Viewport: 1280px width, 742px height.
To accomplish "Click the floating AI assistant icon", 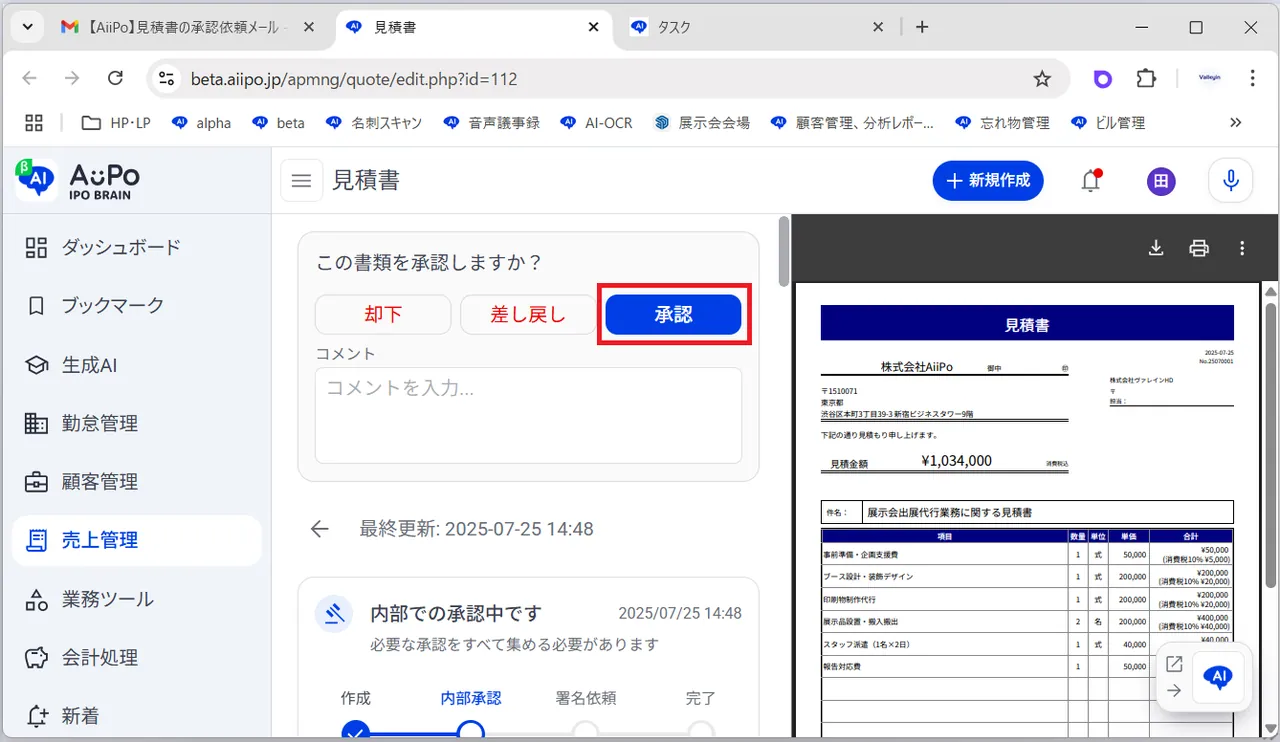I will [1218, 677].
